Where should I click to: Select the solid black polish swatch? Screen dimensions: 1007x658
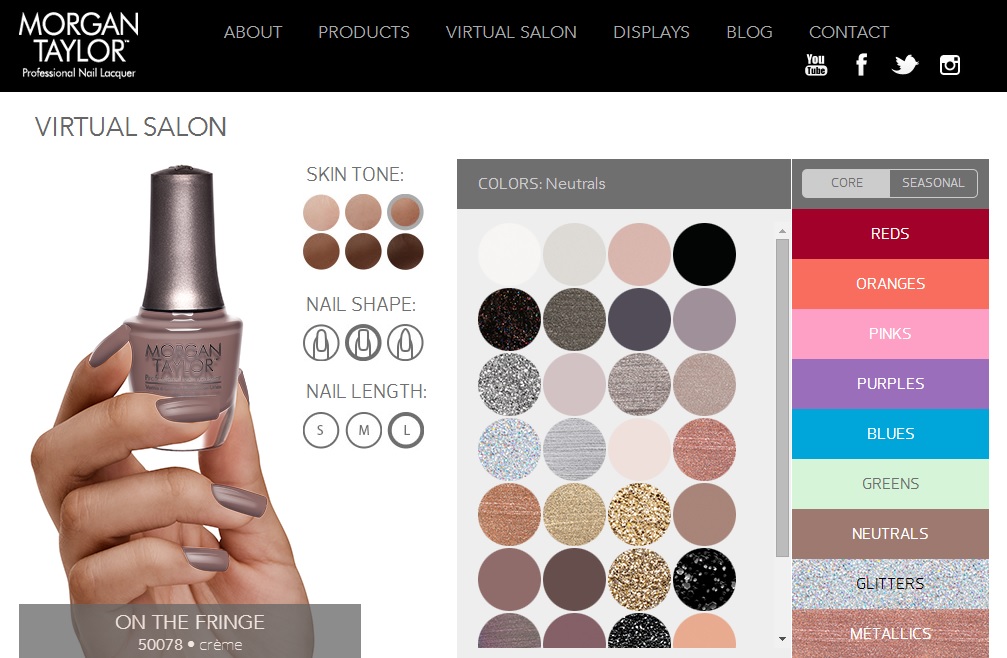point(705,254)
